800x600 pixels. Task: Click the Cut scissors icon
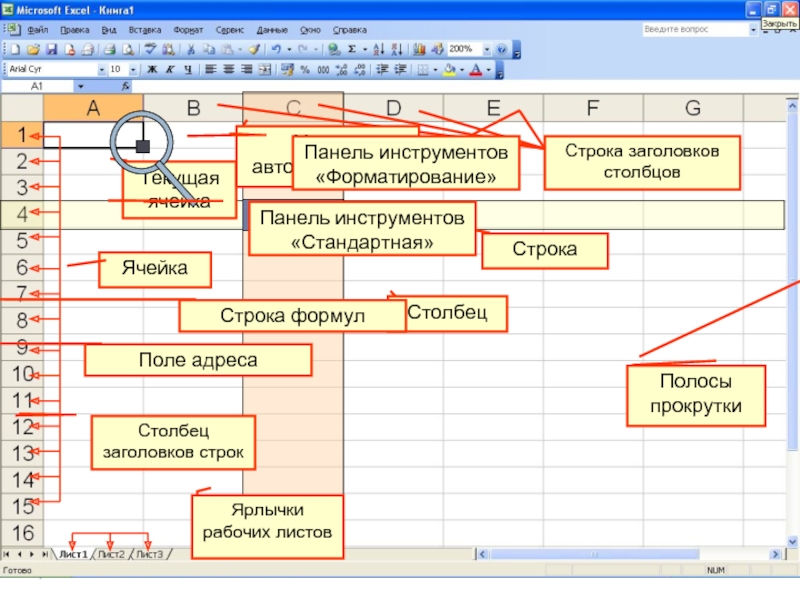191,49
